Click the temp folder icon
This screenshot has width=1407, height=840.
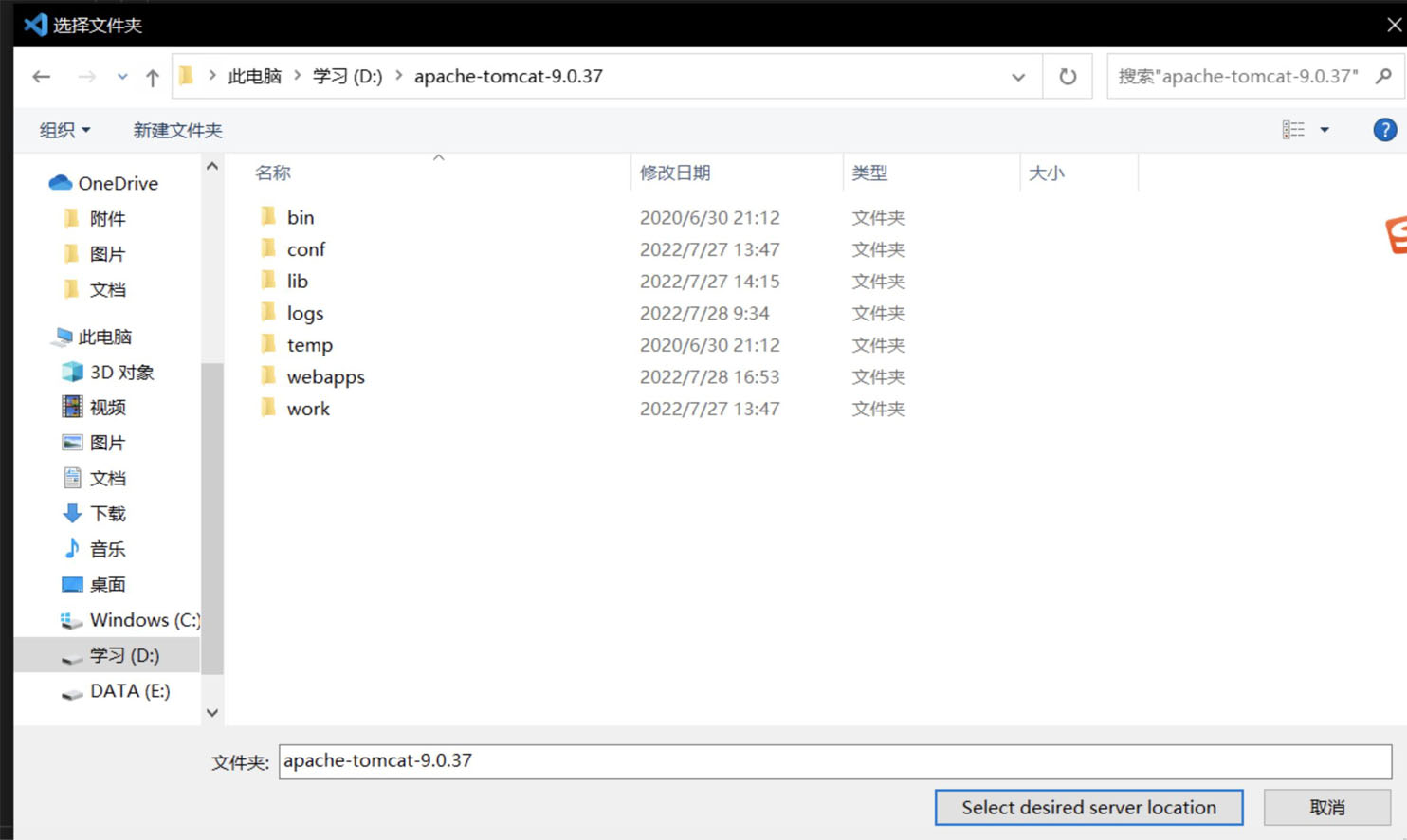point(268,344)
